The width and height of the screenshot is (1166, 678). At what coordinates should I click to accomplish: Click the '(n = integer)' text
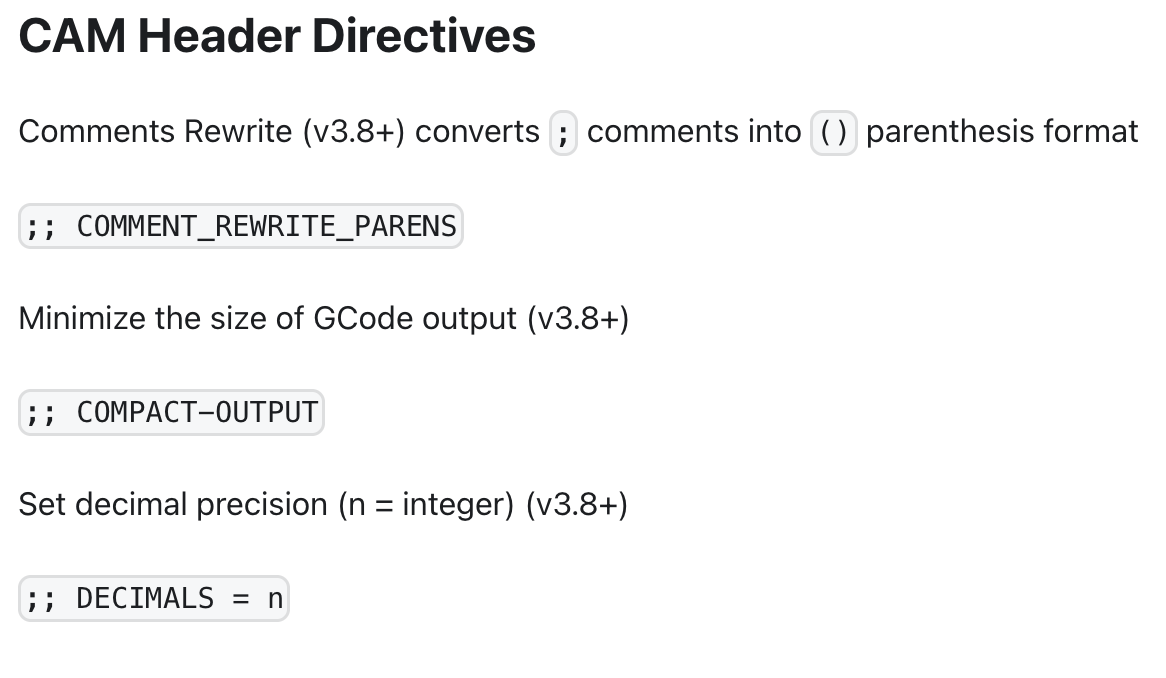point(426,505)
